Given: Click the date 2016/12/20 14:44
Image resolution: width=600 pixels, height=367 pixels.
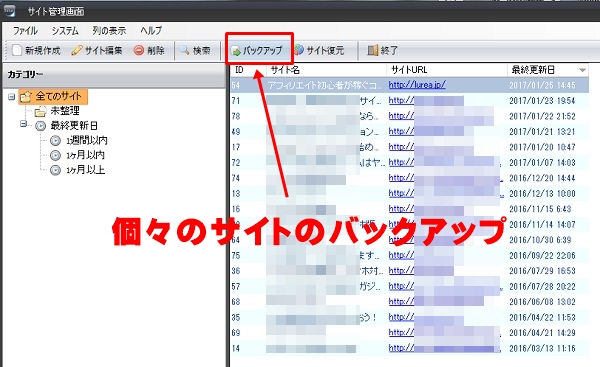Looking at the screenshot, I should (x=542, y=178).
